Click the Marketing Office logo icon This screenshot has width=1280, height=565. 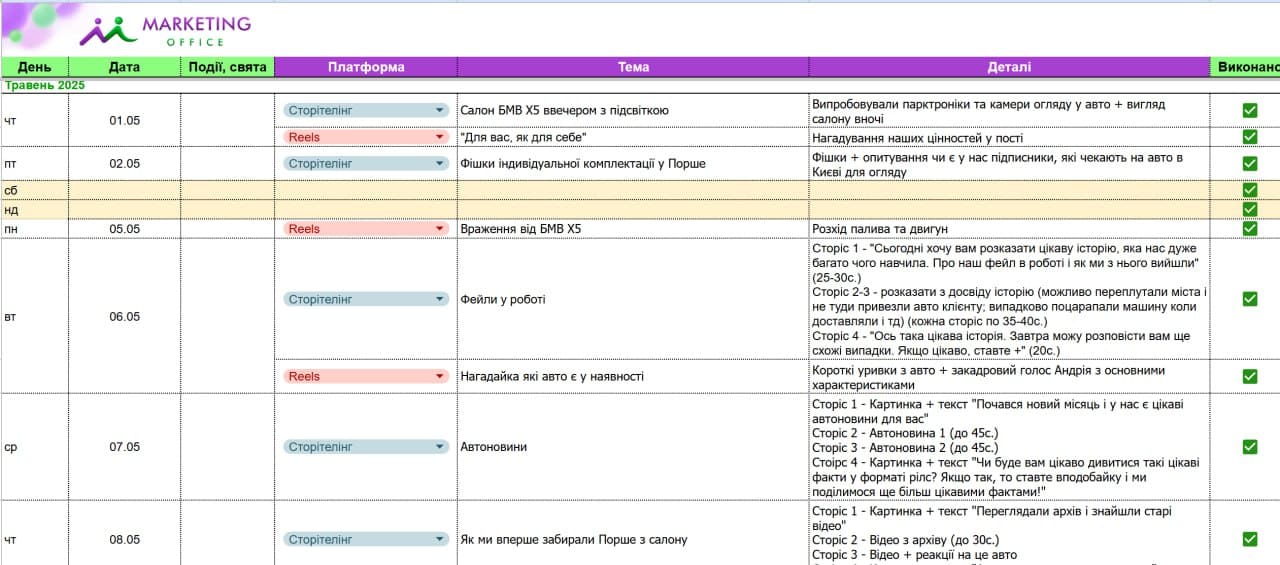tap(108, 30)
